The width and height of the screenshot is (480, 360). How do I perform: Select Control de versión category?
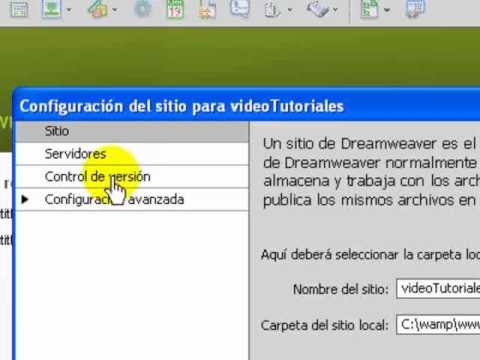[132, 177]
